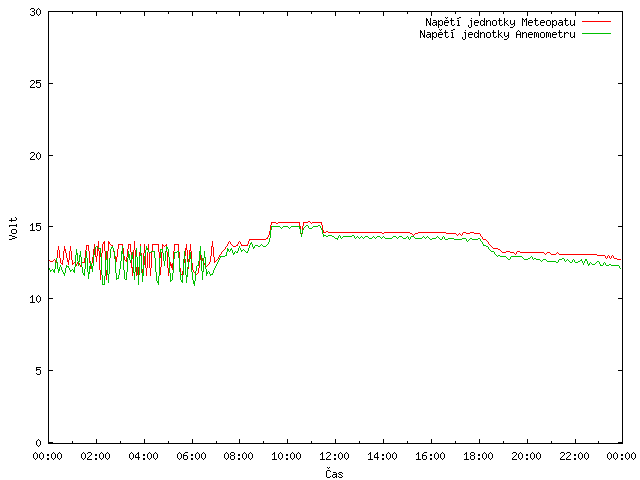This screenshot has height=480, width=640.
Task: Click the y-axis value 20
Action: [36, 156]
